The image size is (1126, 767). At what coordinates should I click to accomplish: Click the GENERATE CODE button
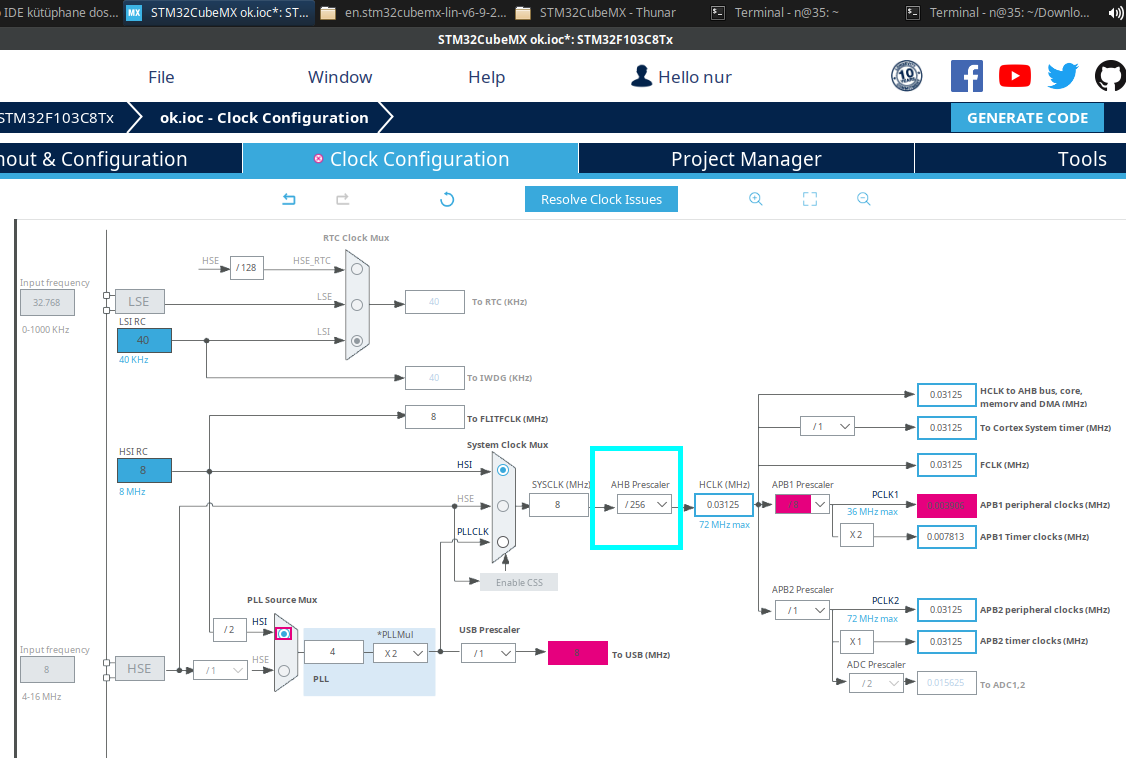1027,117
